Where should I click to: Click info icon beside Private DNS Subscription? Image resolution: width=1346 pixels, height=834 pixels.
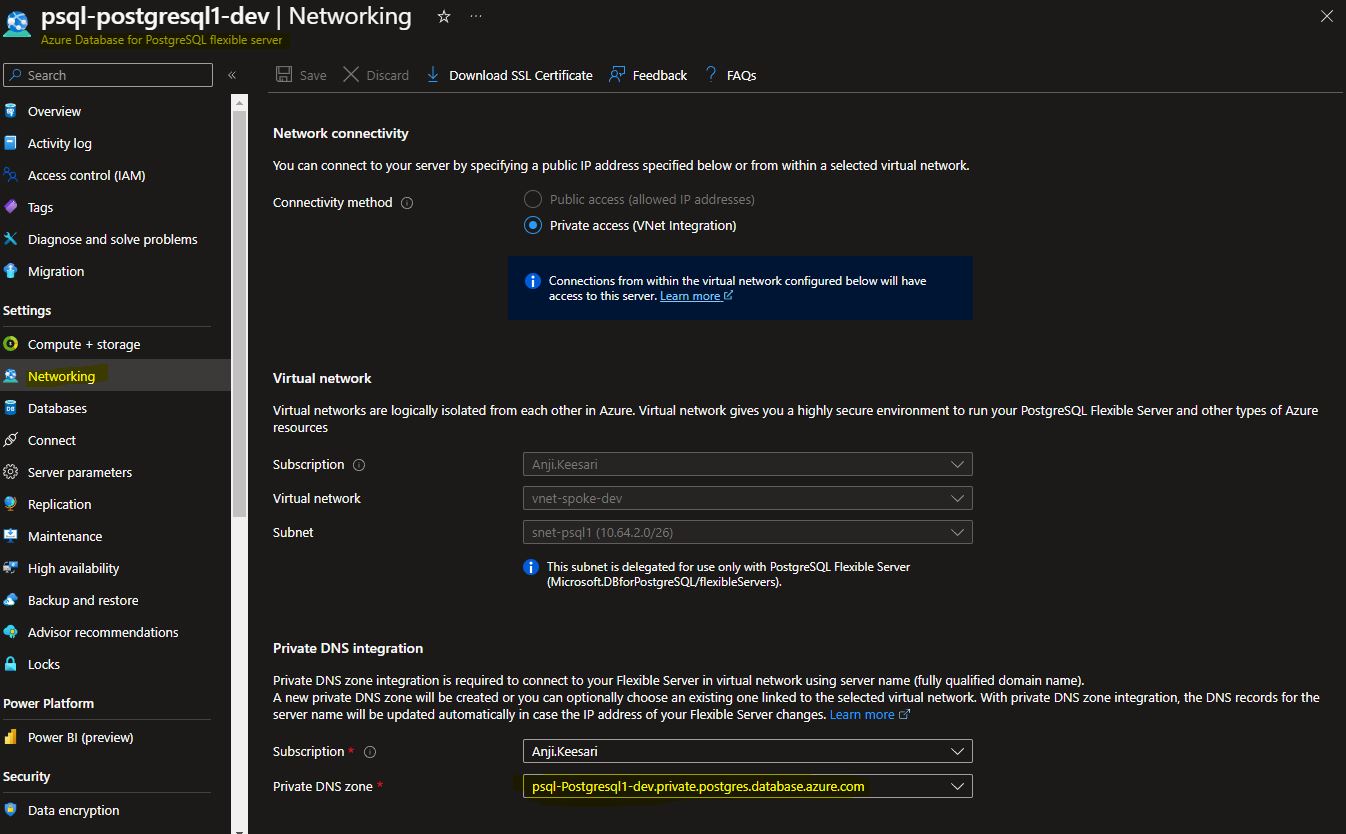370,752
